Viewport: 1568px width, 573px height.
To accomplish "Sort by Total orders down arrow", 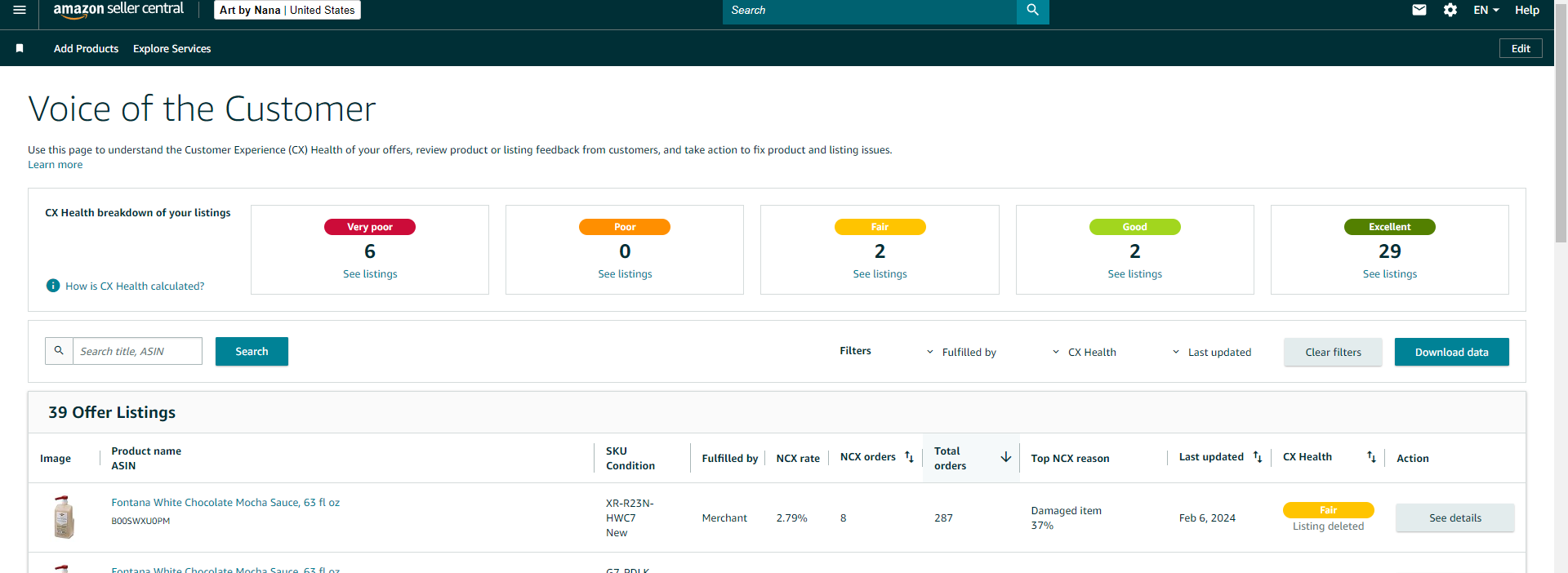I will coord(1006,457).
